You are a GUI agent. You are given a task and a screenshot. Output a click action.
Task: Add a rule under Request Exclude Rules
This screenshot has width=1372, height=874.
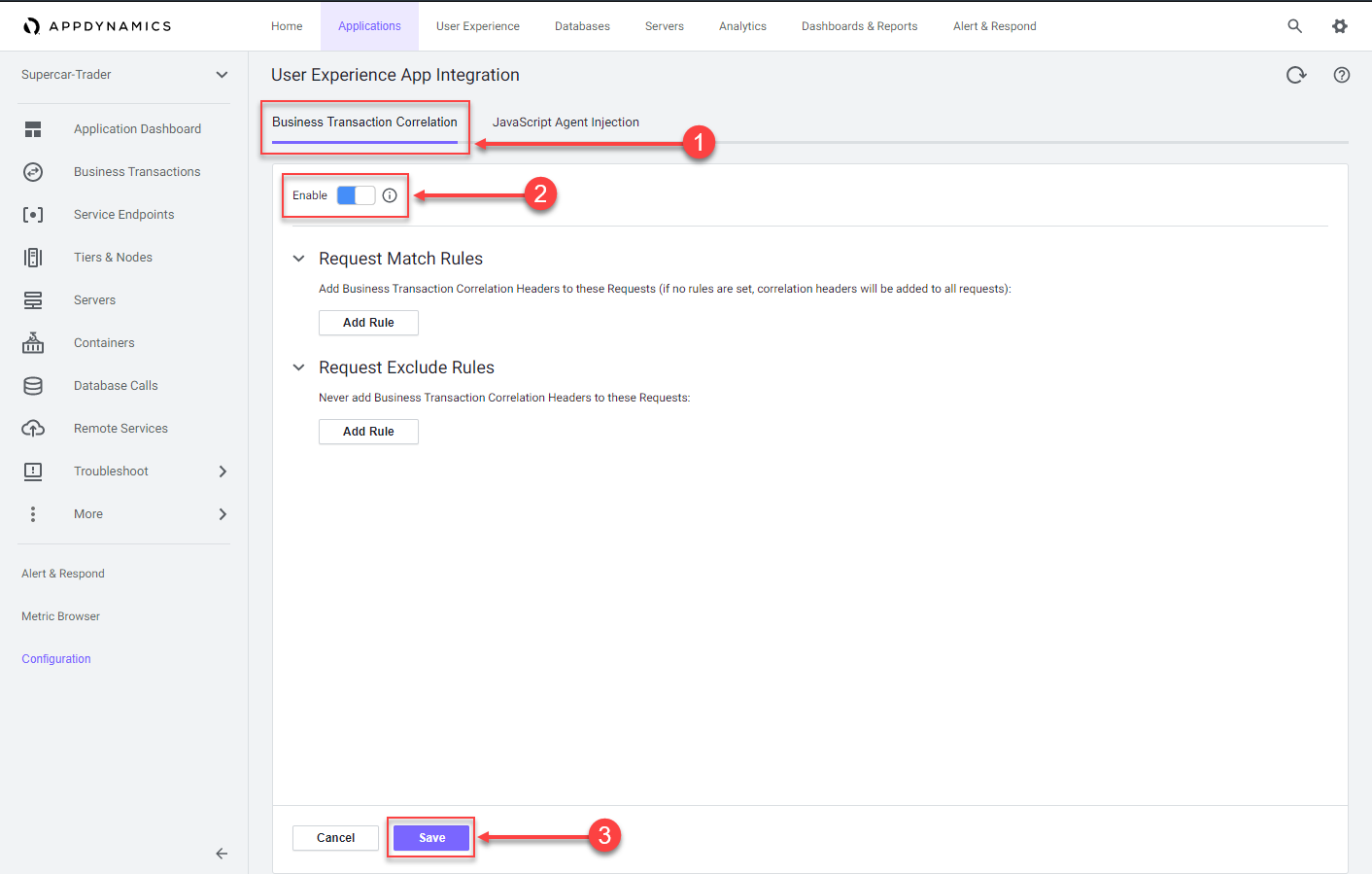(x=368, y=432)
